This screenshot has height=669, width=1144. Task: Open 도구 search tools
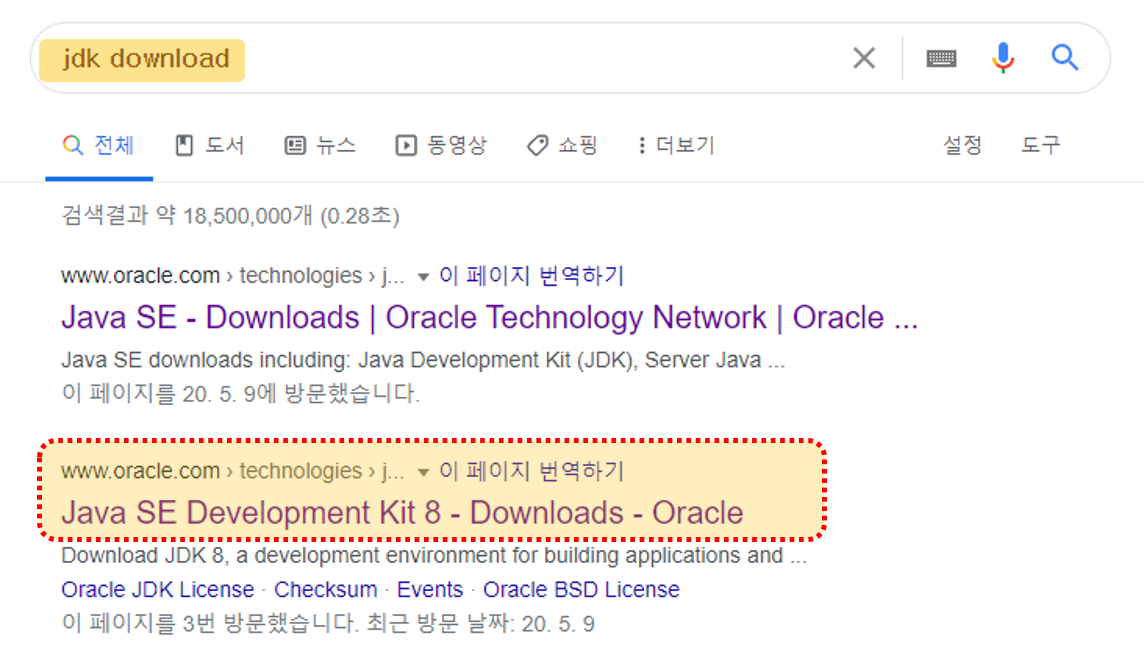coord(1040,145)
